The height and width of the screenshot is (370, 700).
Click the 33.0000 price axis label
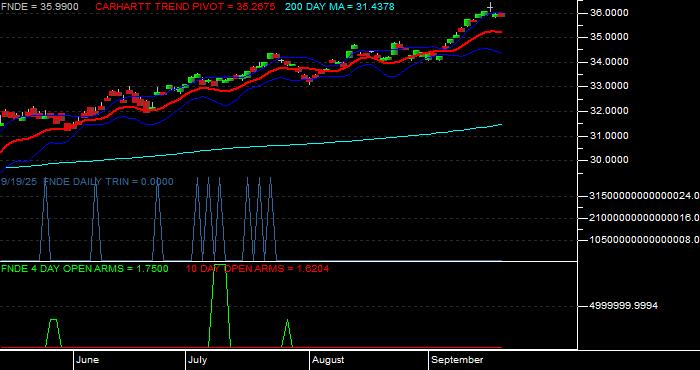click(609, 86)
